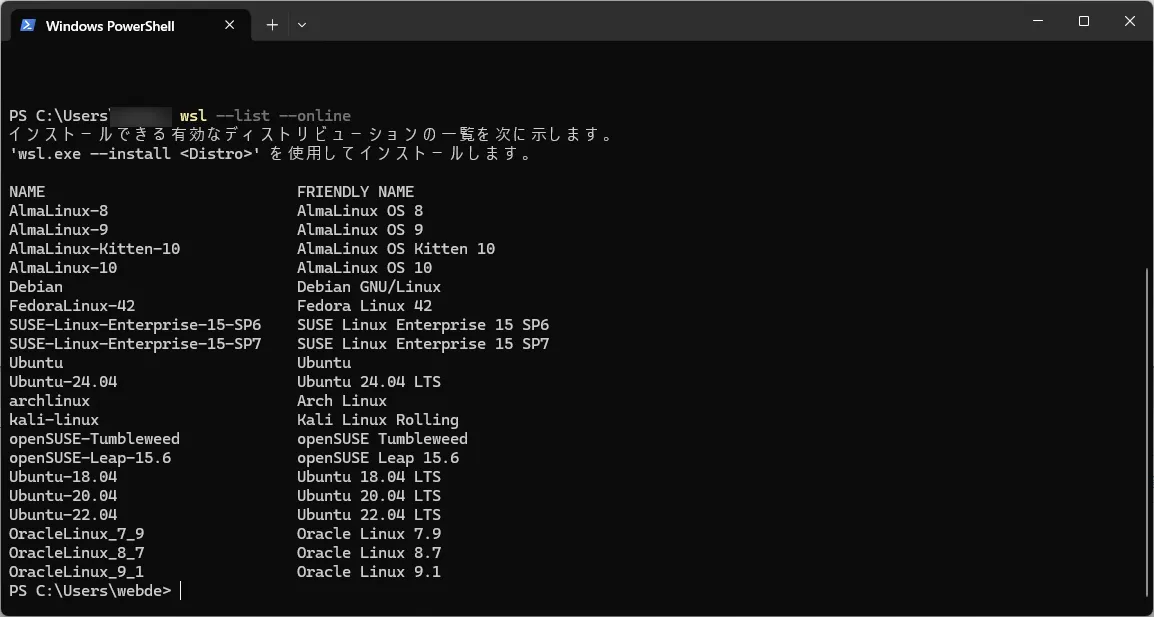Click the 'wsl.exe --install <Distro>' instruction line

270,155
